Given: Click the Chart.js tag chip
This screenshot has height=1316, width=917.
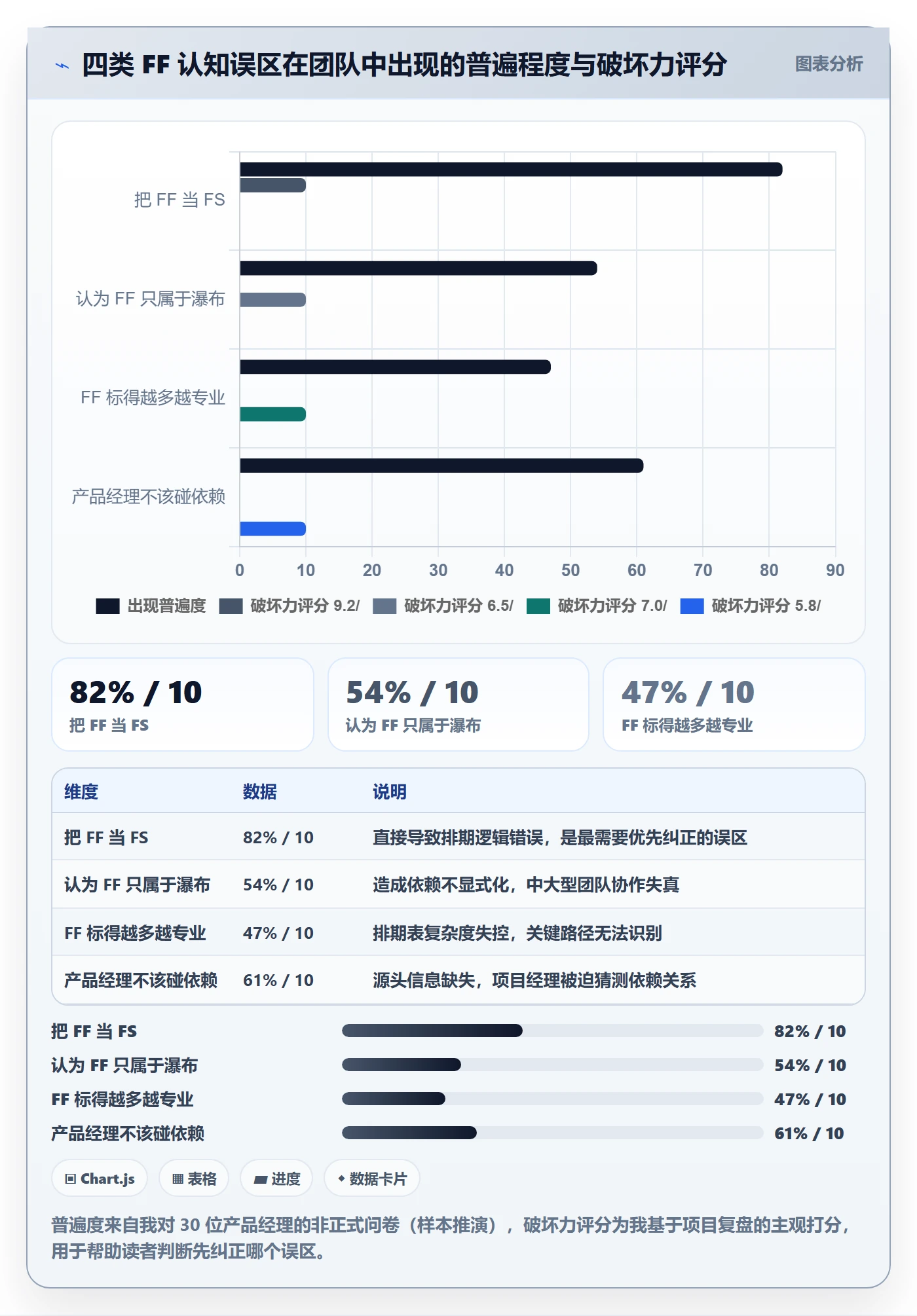Looking at the screenshot, I should point(100,1179).
